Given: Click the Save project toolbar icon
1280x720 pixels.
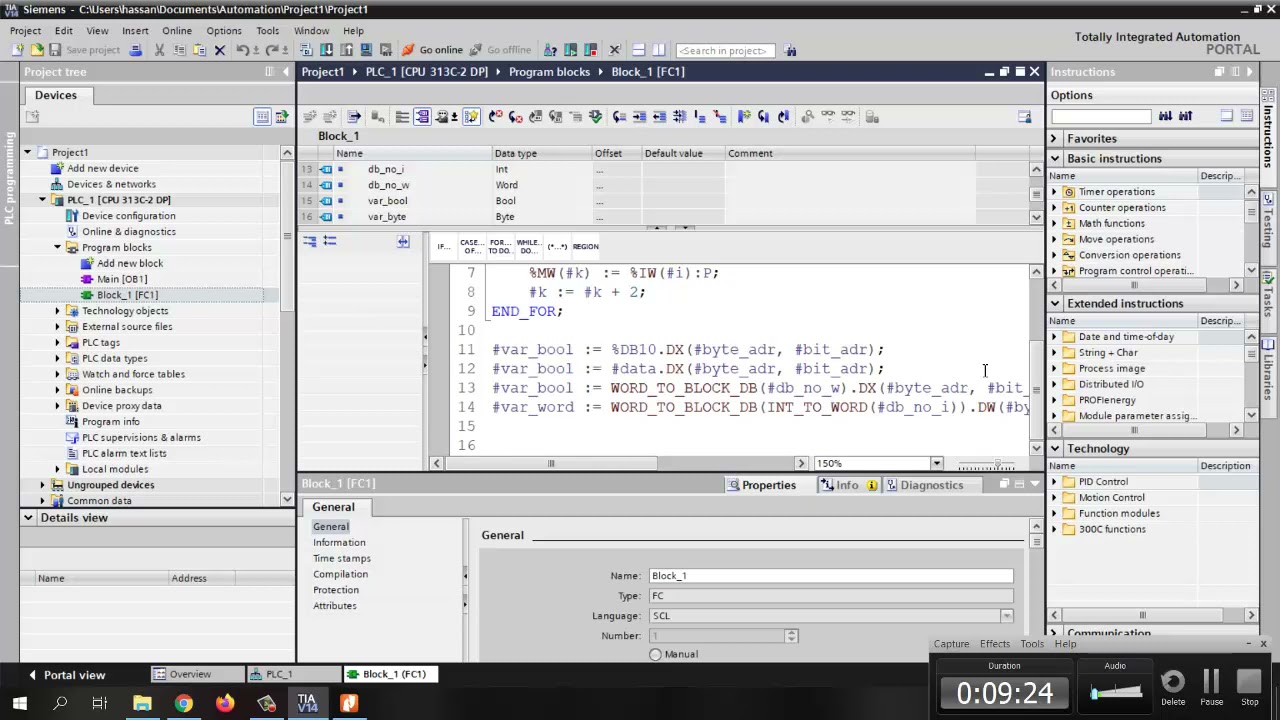Looking at the screenshot, I should point(55,50).
